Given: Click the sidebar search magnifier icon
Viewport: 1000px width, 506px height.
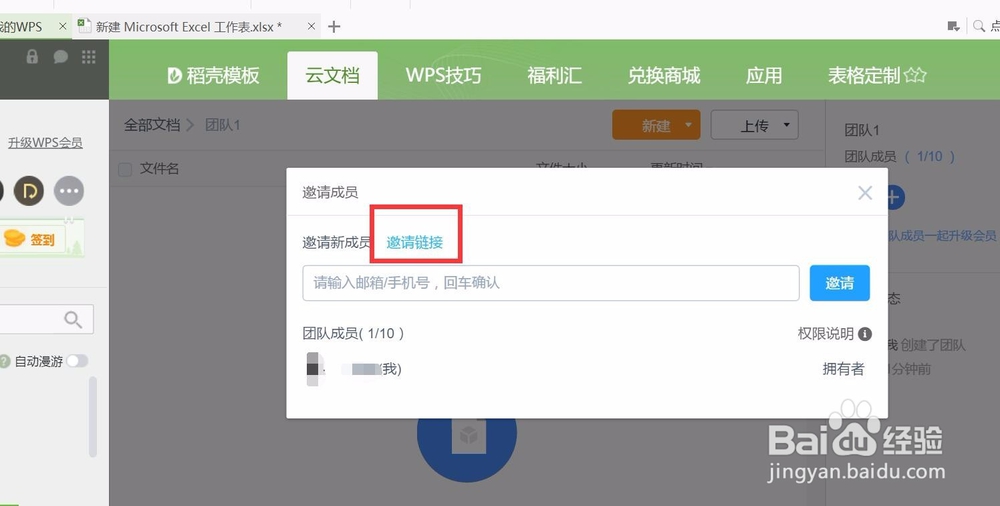Looking at the screenshot, I should (73, 319).
